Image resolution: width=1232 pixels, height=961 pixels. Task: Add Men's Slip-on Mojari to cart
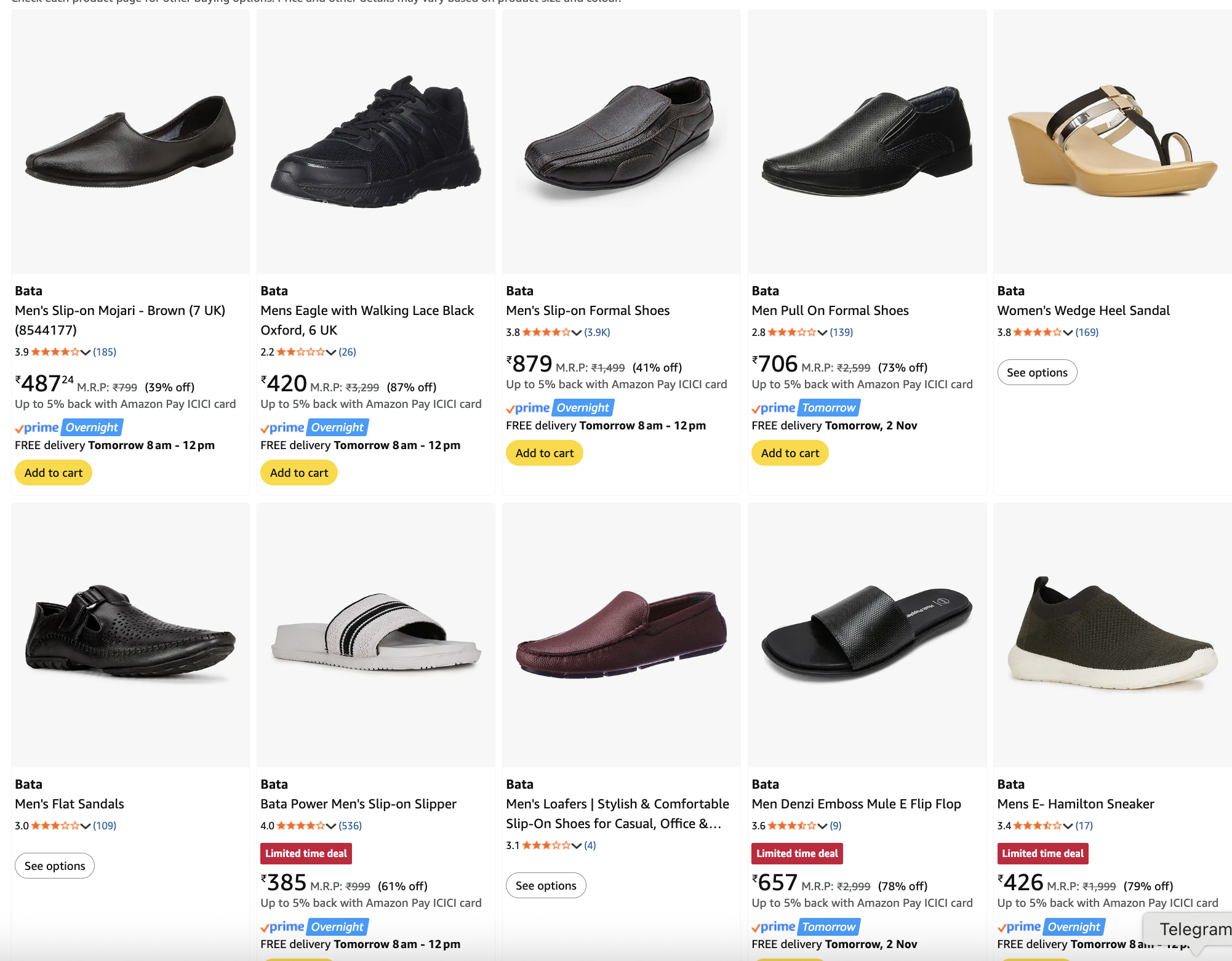tap(54, 473)
